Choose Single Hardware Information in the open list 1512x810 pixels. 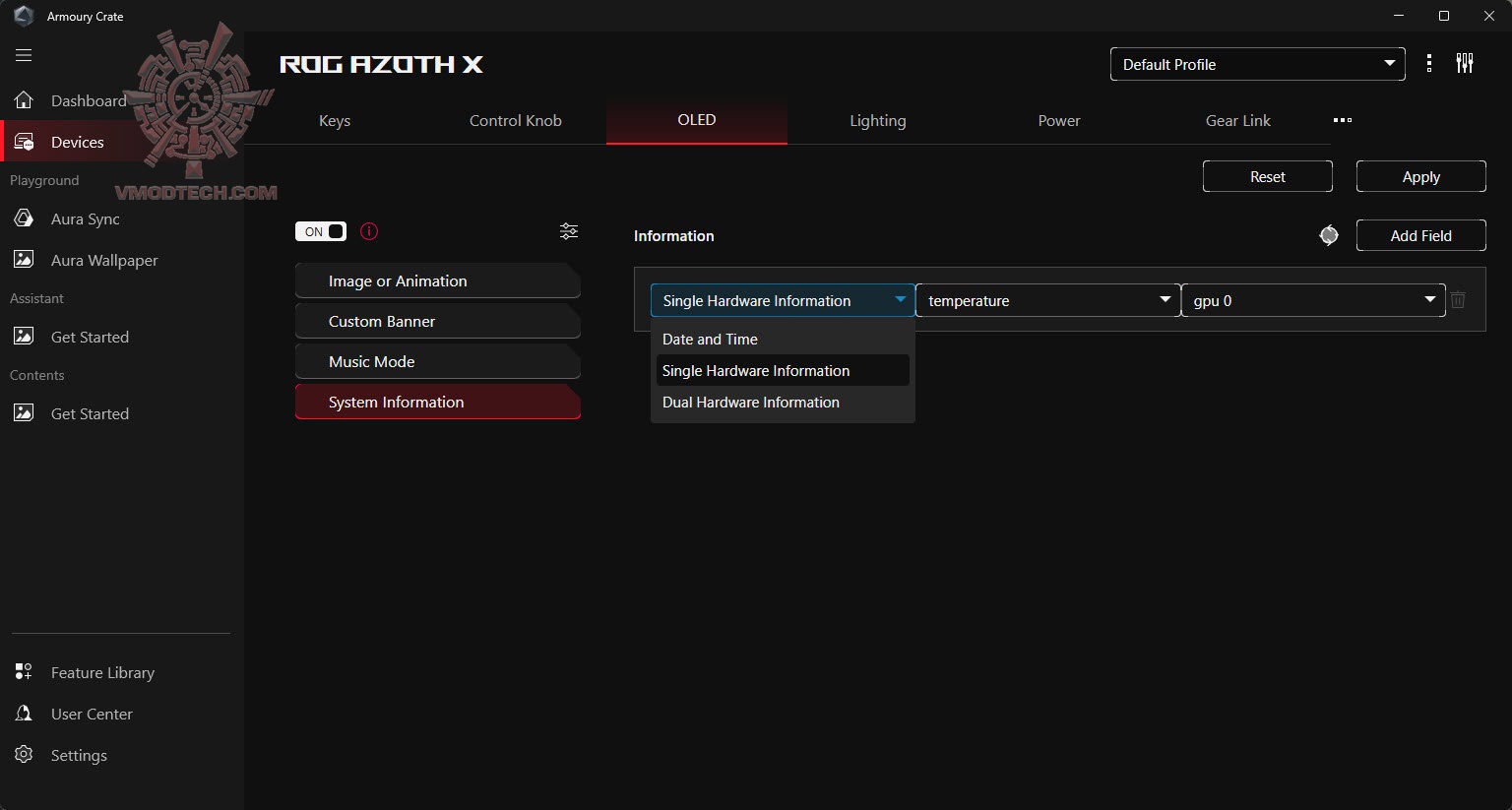coord(783,370)
